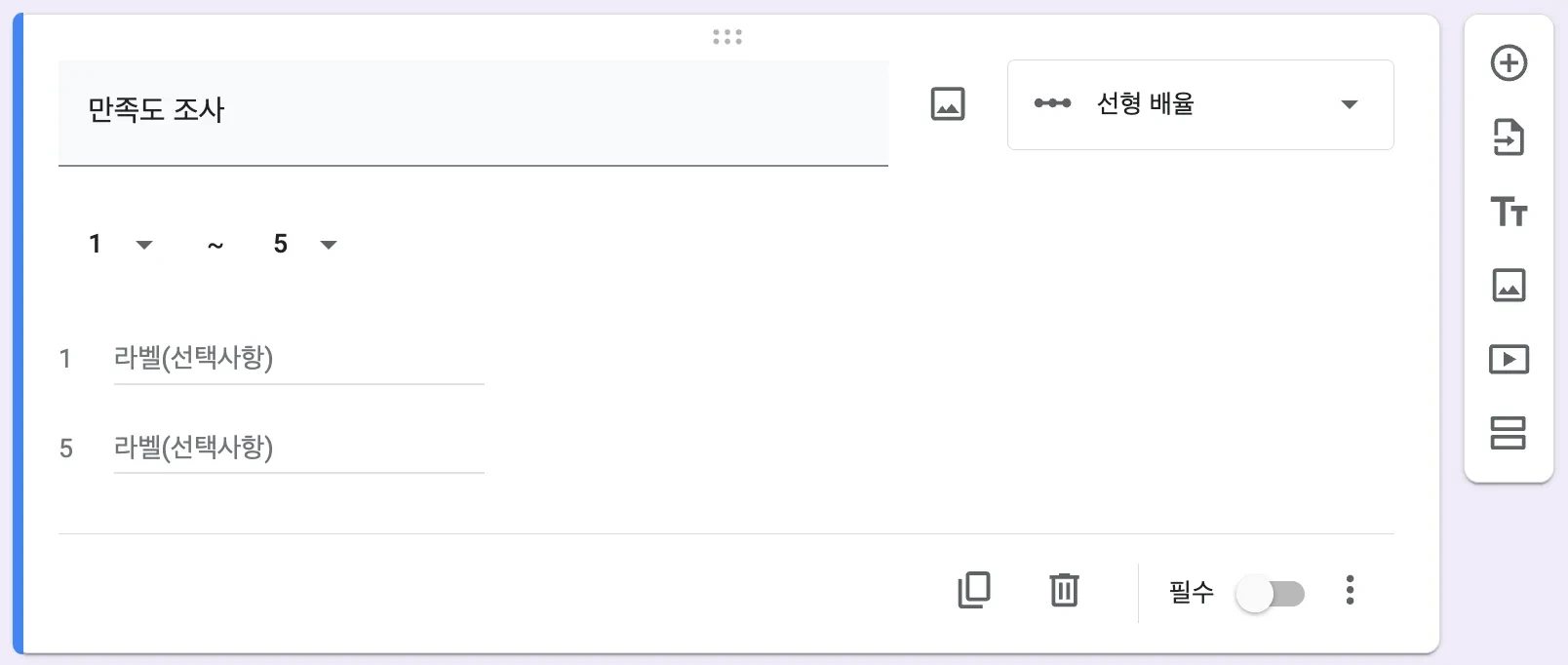Grab the drag handle at card top

point(727,37)
